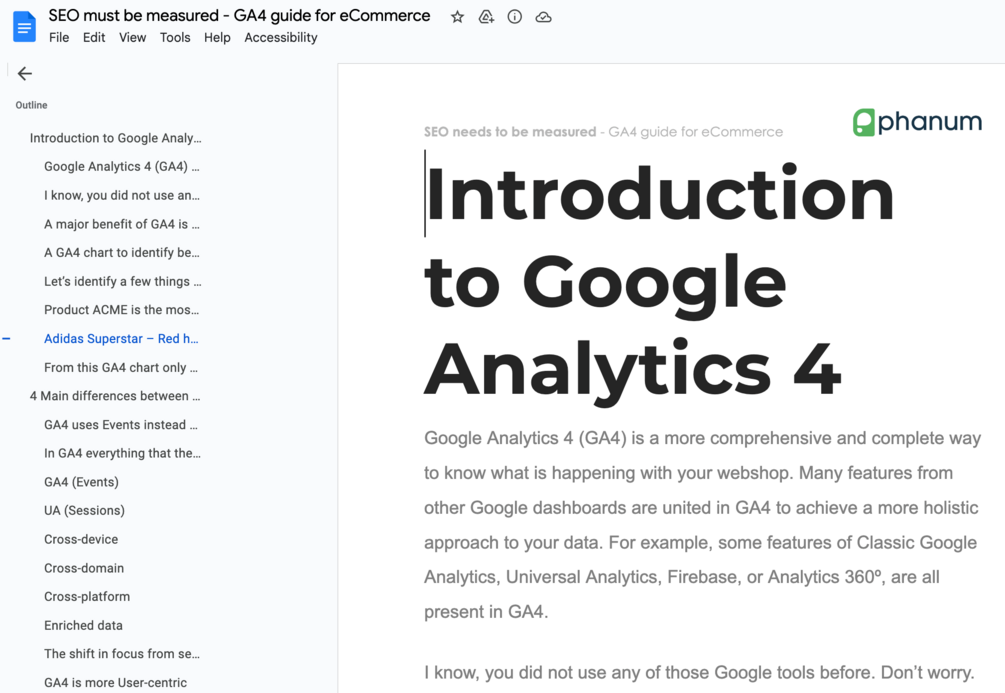This screenshot has width=1005, height=693.
Task: Check the cloud save status icon
Action: click(x=544, y=17)
